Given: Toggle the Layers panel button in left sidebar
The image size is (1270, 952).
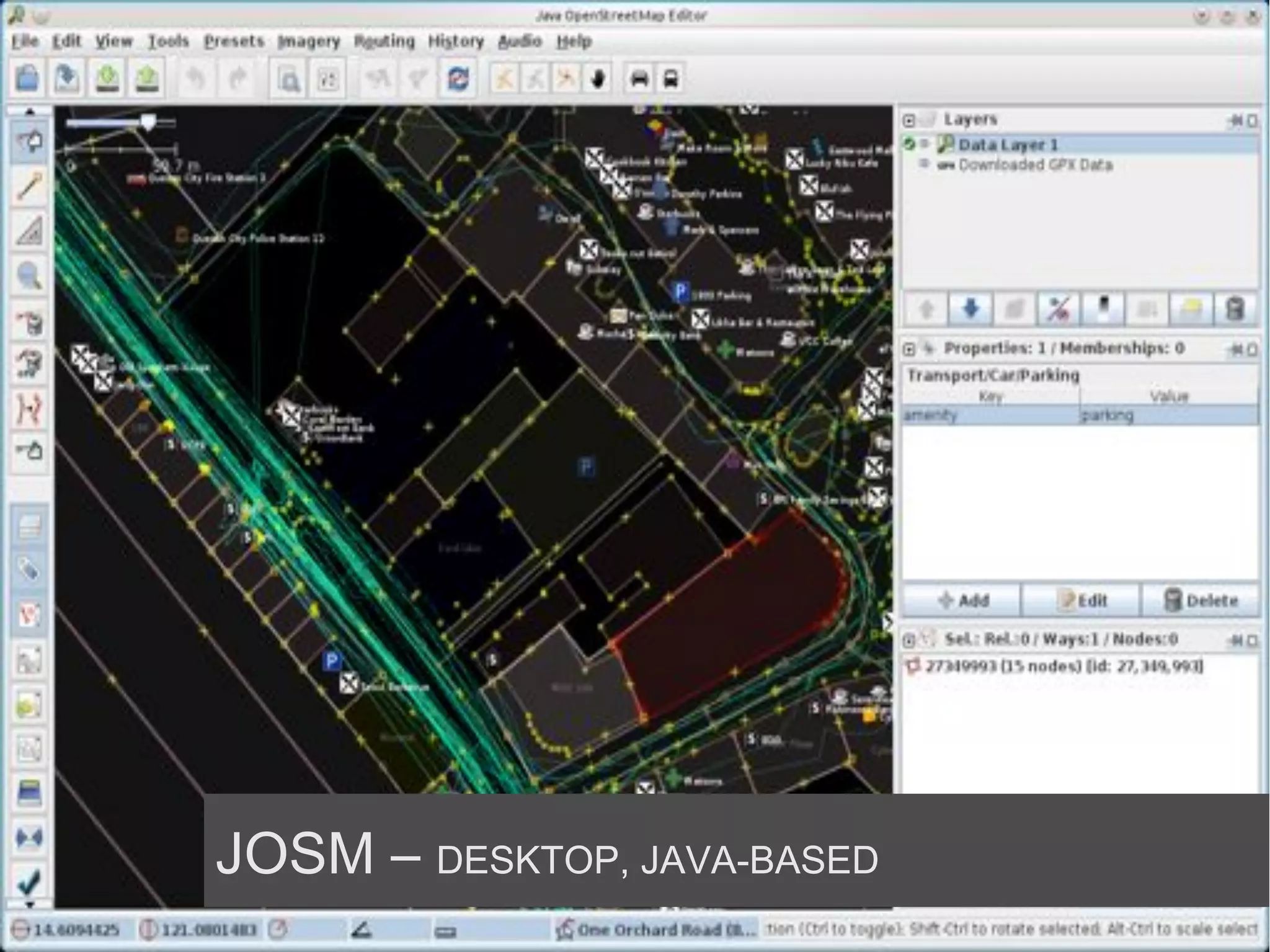Looking at the screenshot, I should [29, 527].
